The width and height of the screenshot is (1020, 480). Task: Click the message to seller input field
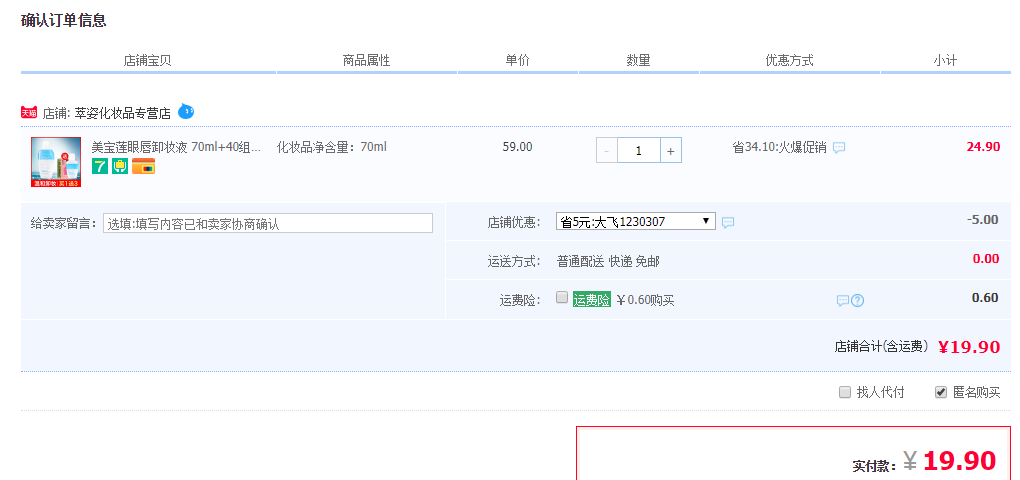point(268,223)
